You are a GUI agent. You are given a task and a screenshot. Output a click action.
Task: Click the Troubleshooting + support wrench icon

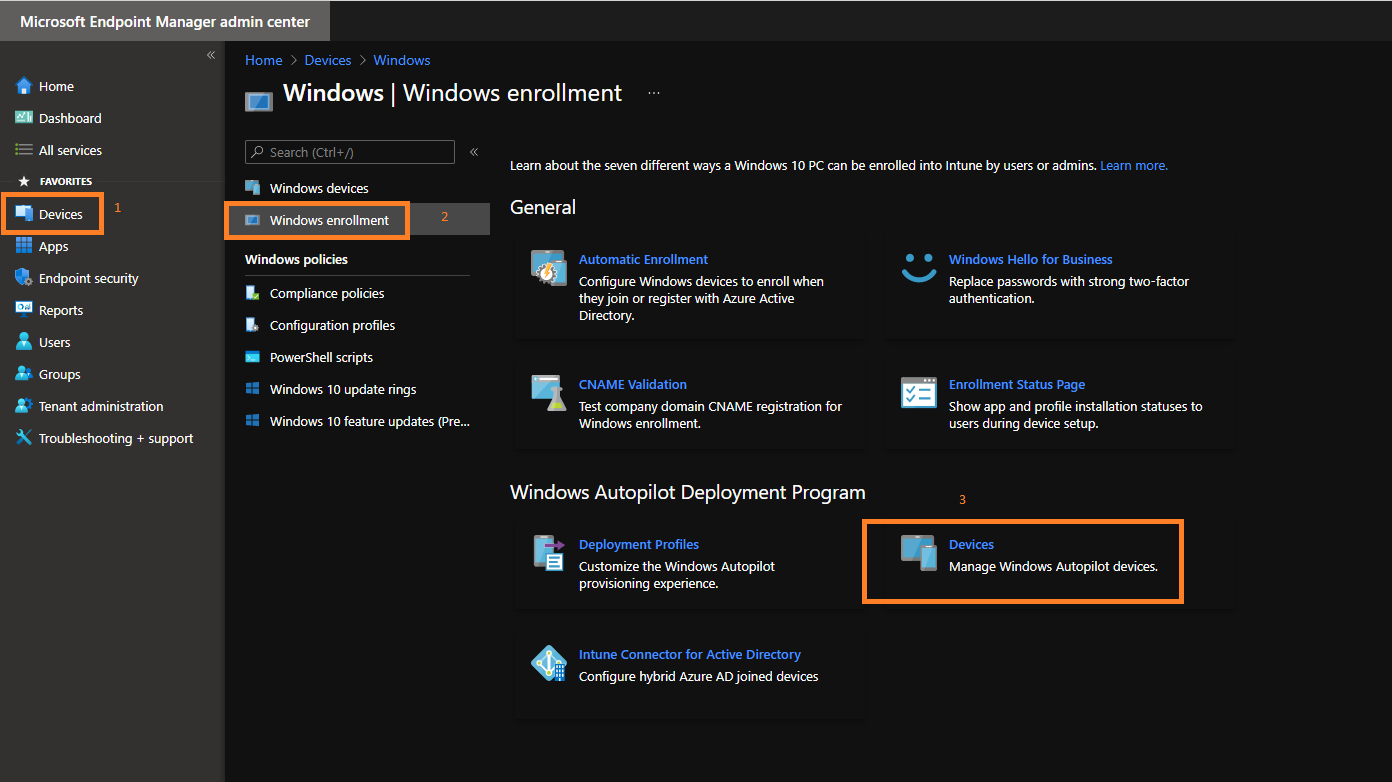pyautogui.click(x=24, y=438)
